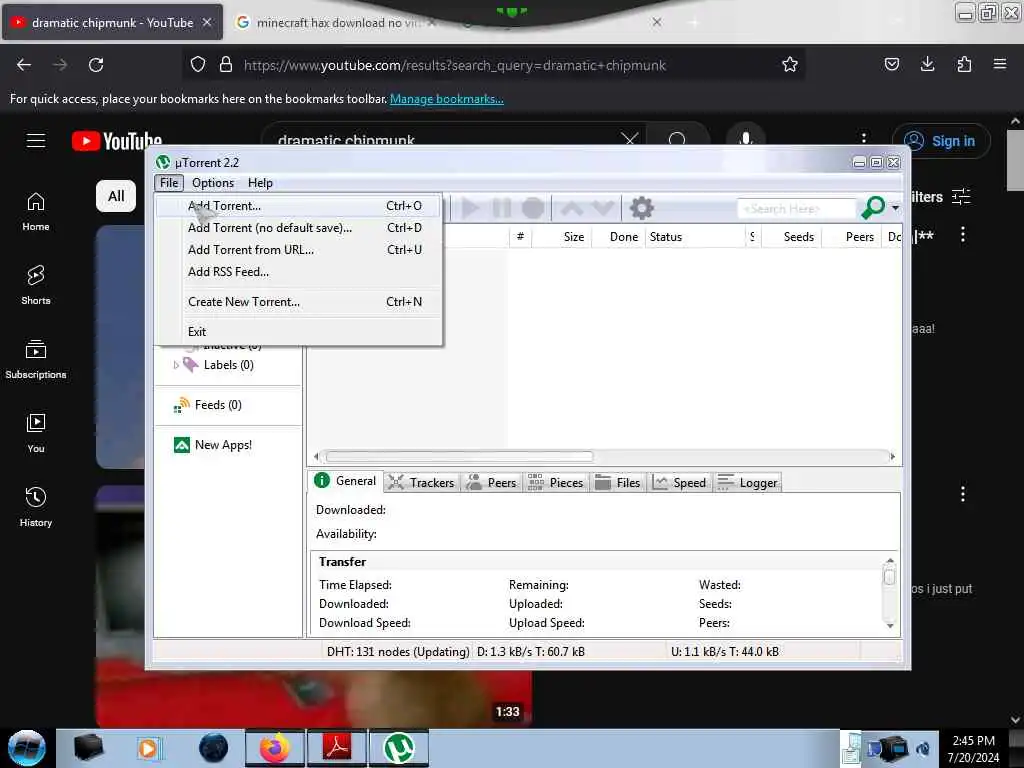
Task: Open uTorrent Preferences gear icon
Action: tap(641, 208)
